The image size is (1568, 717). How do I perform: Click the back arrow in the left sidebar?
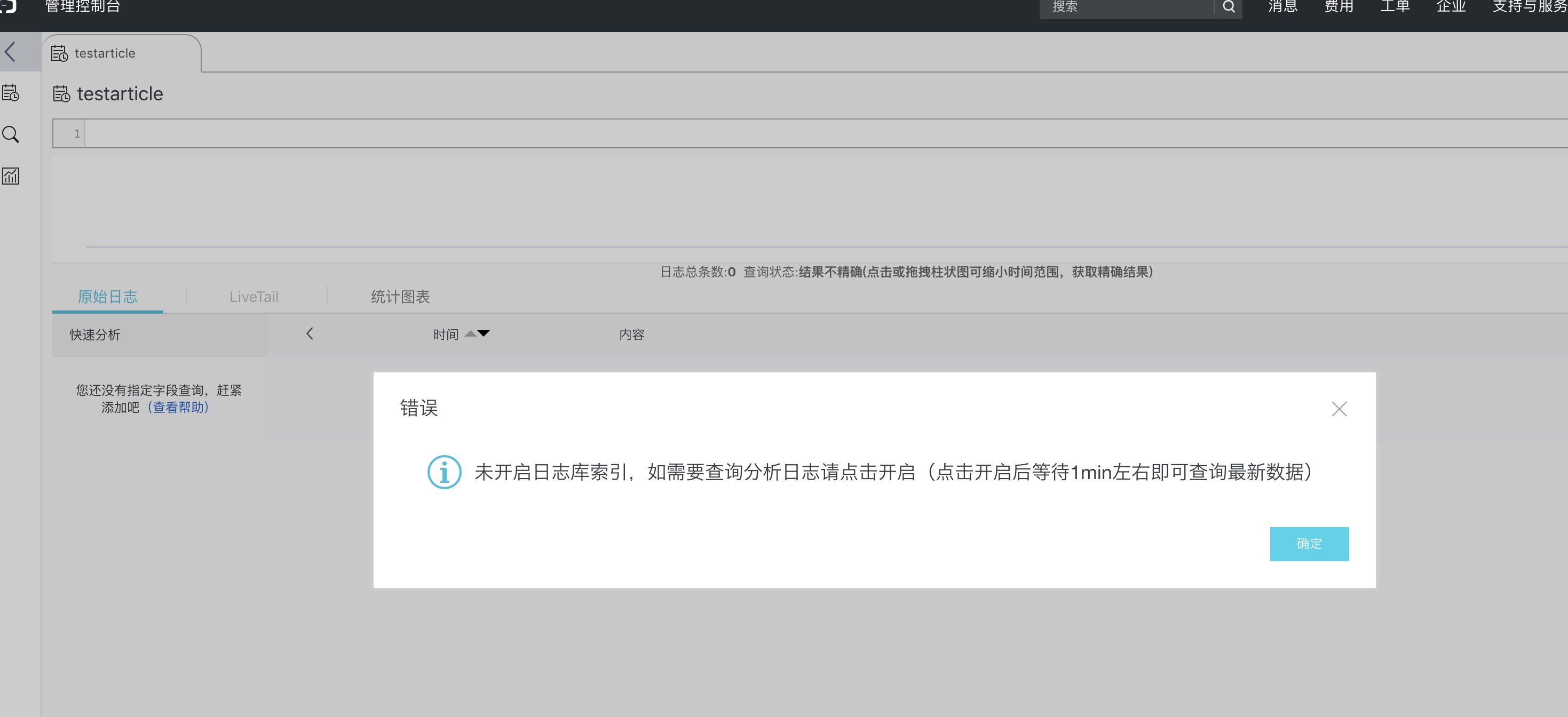click(x=10, y=52)
